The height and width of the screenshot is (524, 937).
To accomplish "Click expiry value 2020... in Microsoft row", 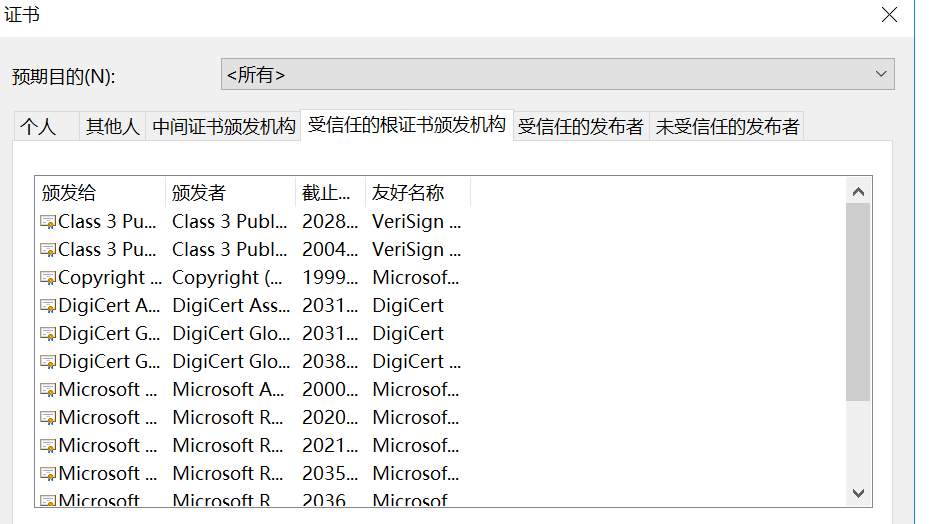I will point(330,418).
